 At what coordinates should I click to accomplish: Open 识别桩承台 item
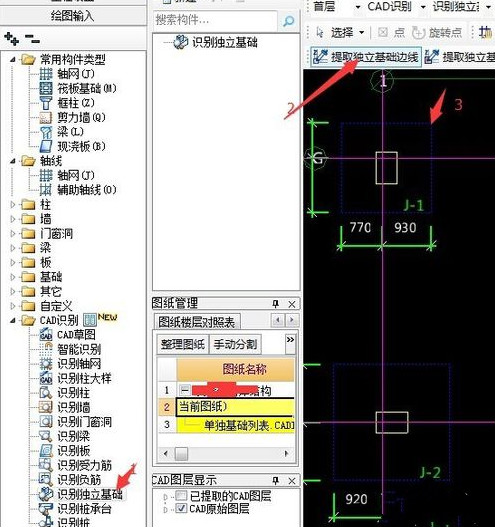(x=75, y=509)
